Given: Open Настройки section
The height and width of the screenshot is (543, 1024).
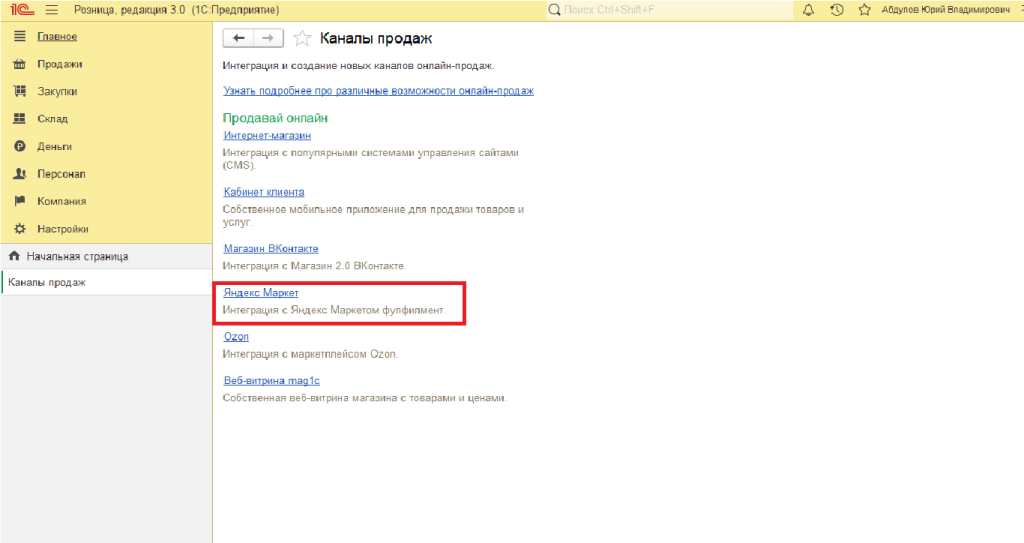Looking at the screenshot, I should point(63,229).
